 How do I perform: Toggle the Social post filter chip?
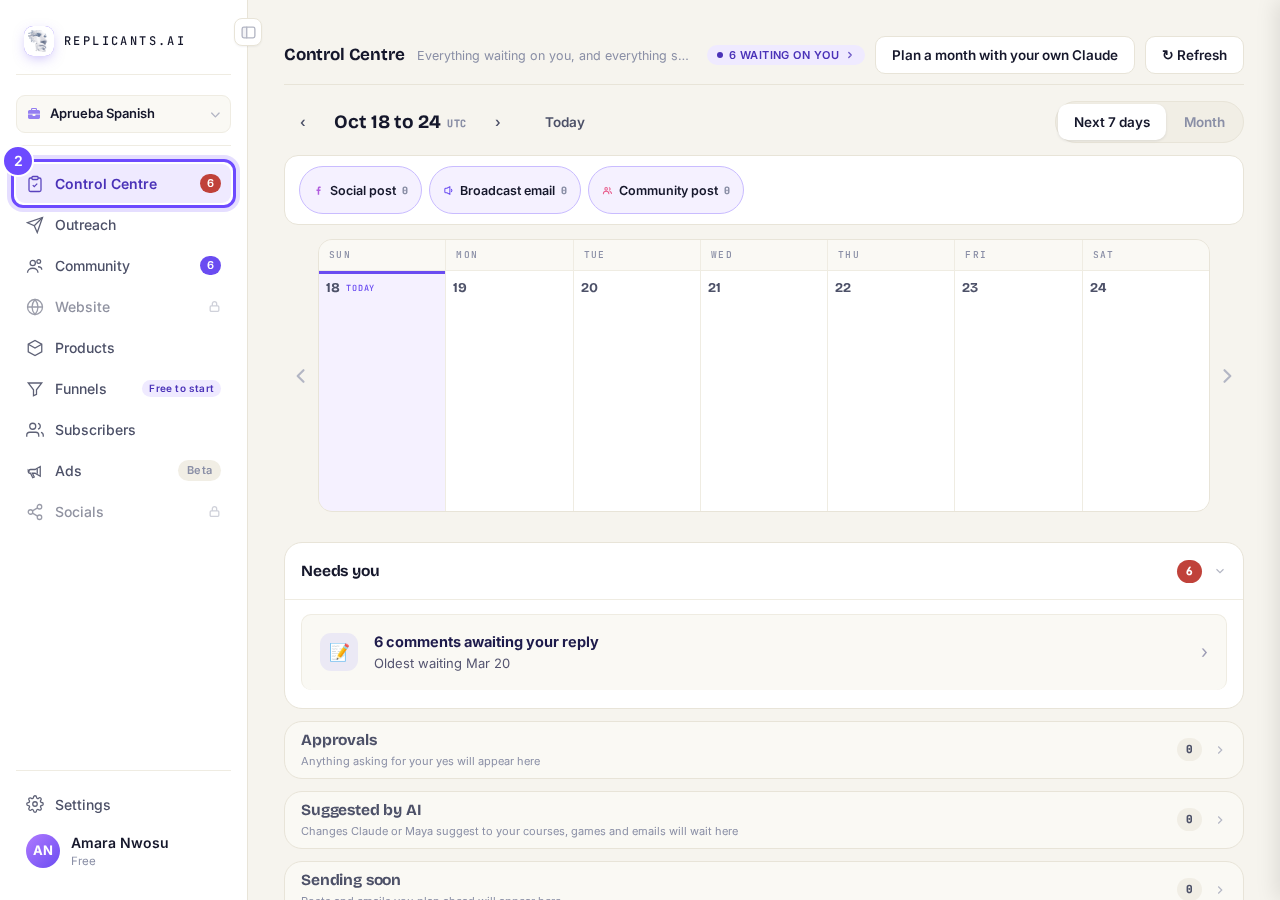tap(360, 190)
